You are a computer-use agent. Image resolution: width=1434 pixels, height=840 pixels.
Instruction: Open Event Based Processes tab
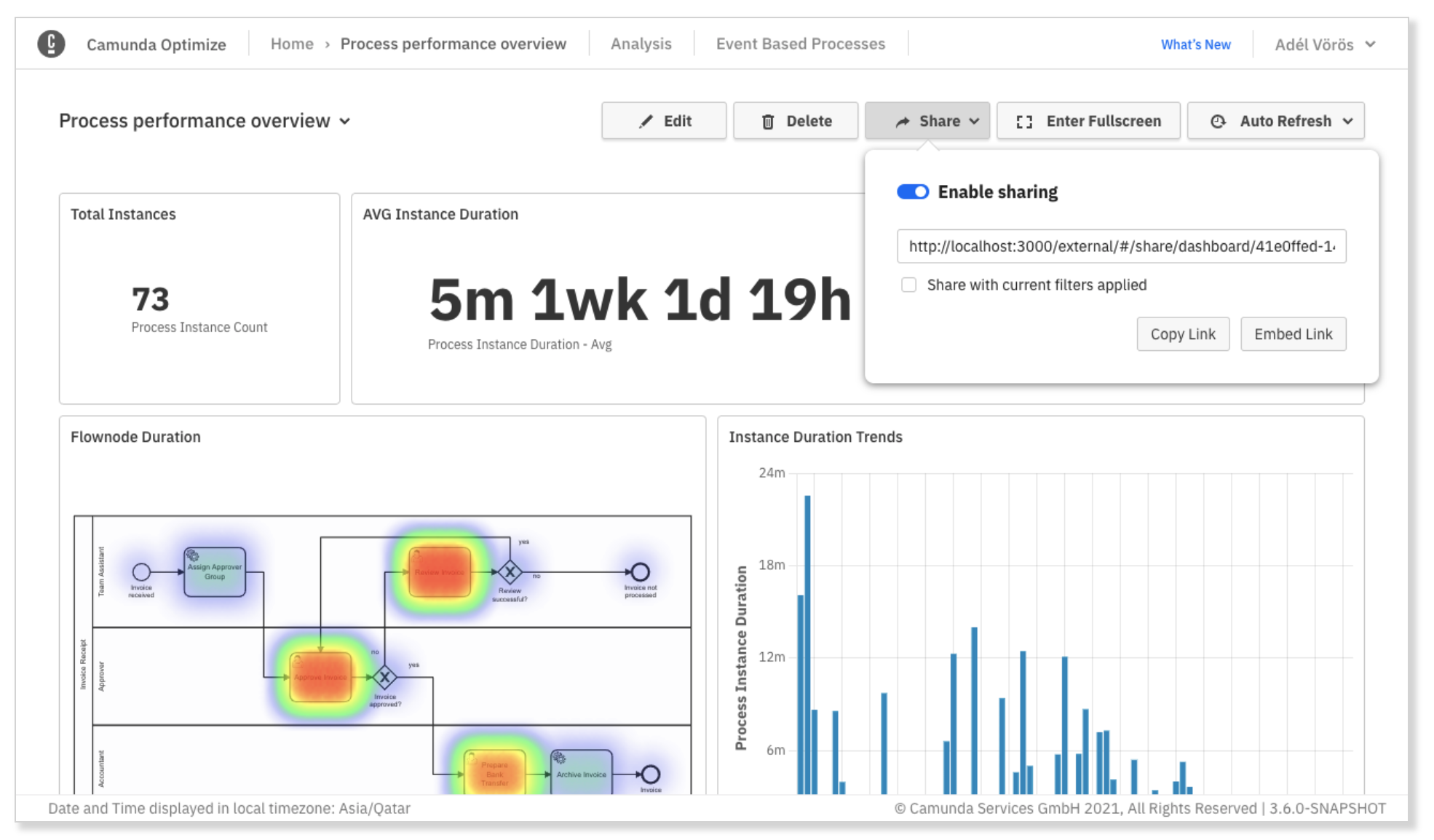pyautogui.click(x=801, y=44)
